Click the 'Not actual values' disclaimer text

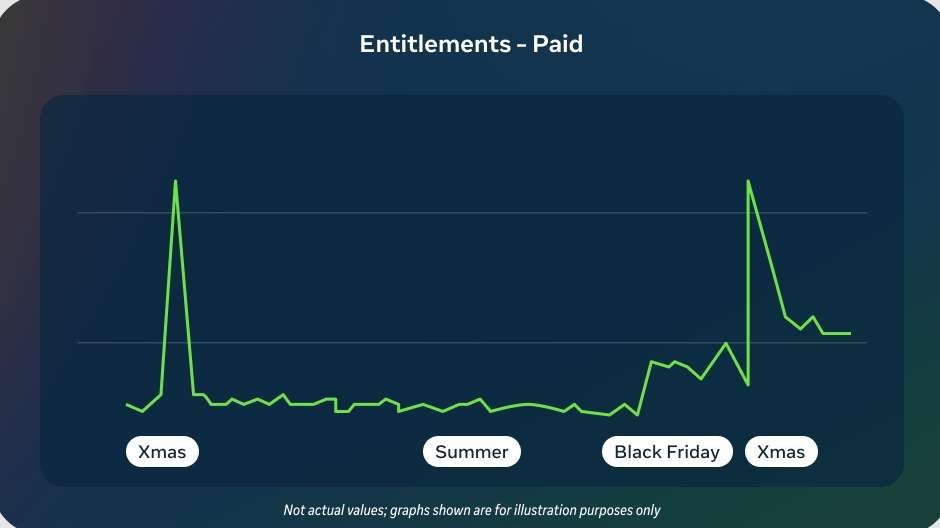(471, 510)
